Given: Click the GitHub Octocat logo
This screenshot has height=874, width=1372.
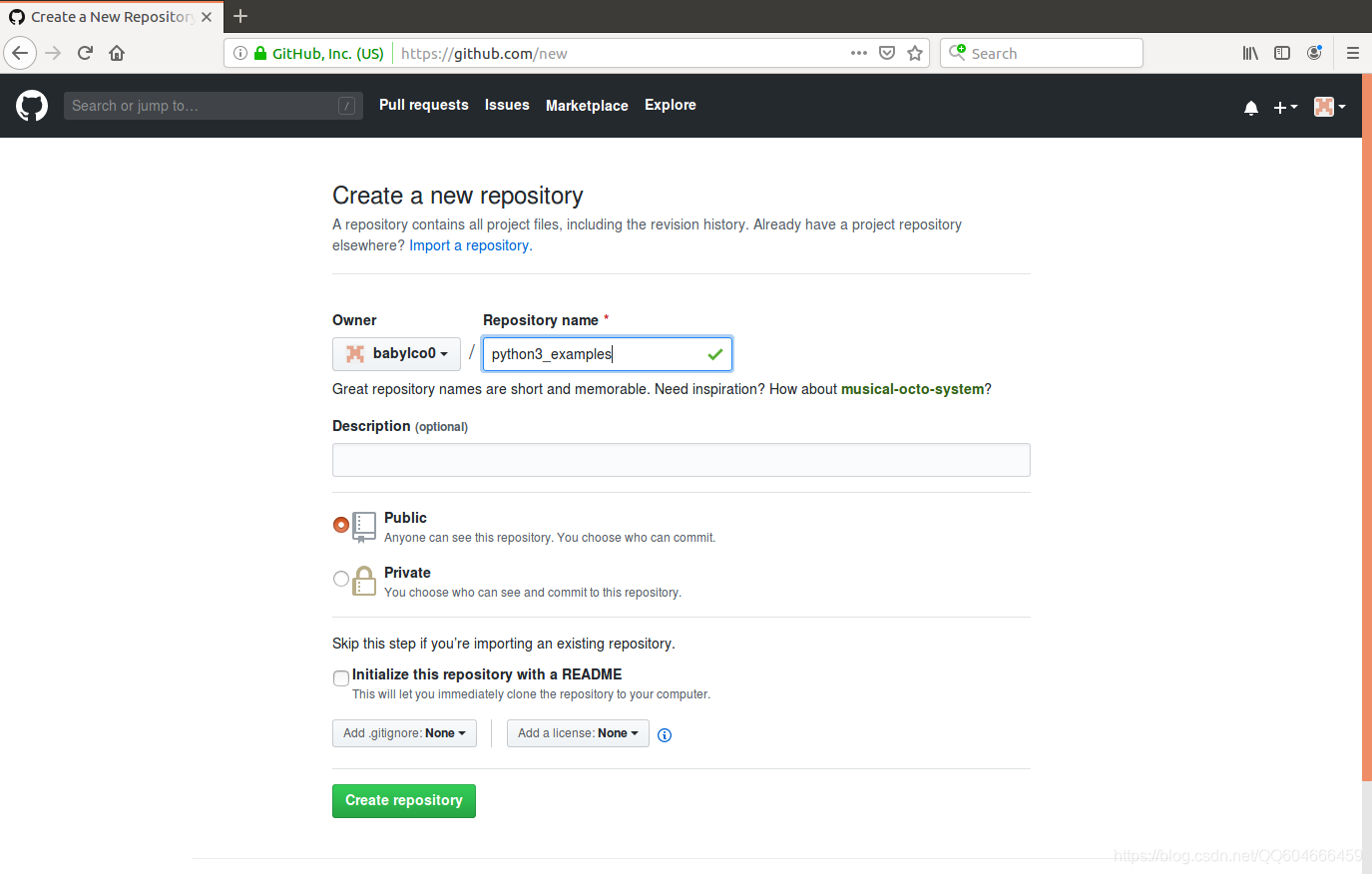Looking at the screenshot, I should [32, 106].
